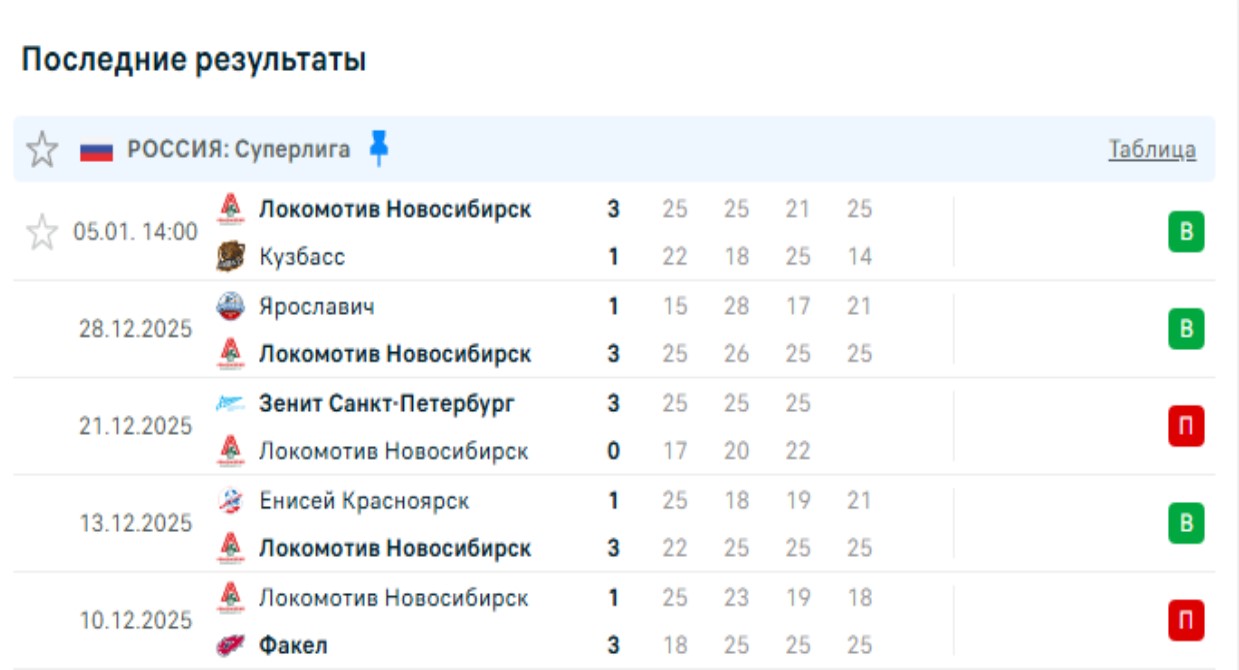Click the Факел team logo
This screenshot has width=1239, height=670.
tap(231, 646)
